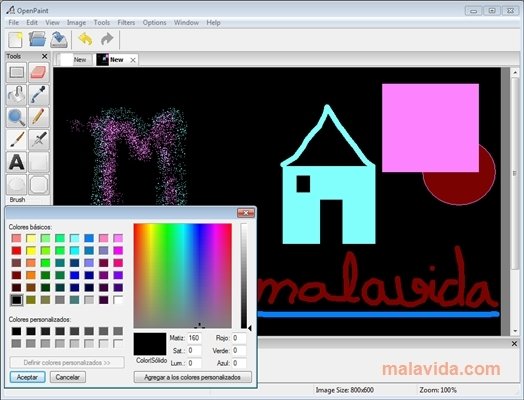
Task: Close the color dialog
Action: [x=246, y=213]
